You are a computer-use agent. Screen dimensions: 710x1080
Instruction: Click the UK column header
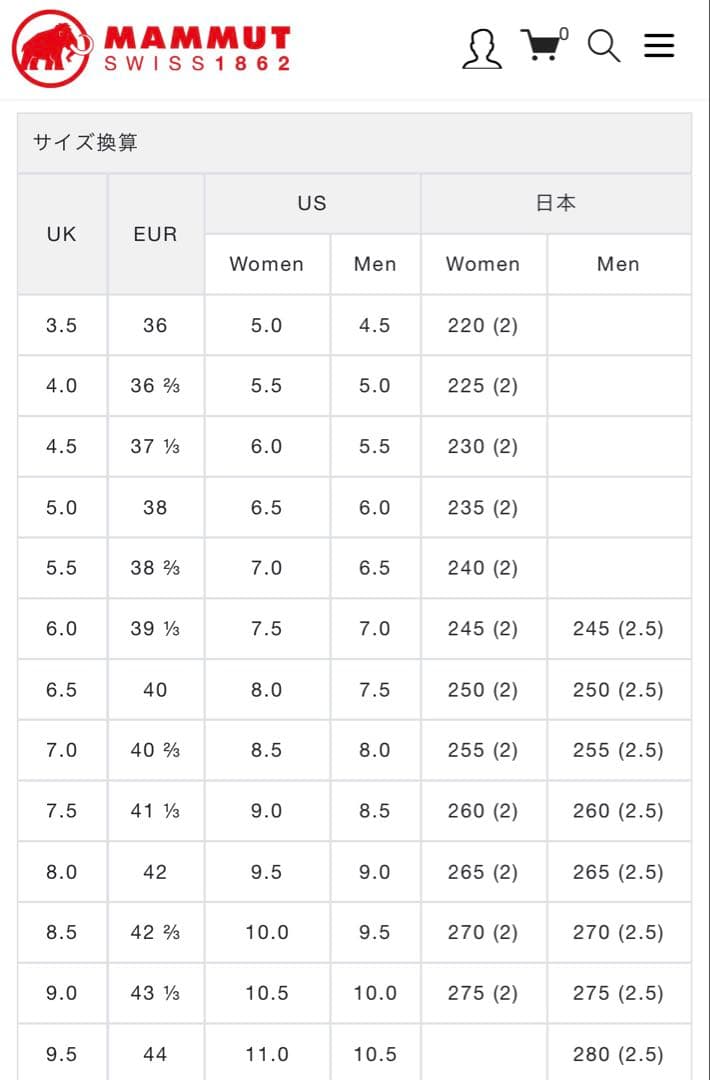click(x=62, y=234)
